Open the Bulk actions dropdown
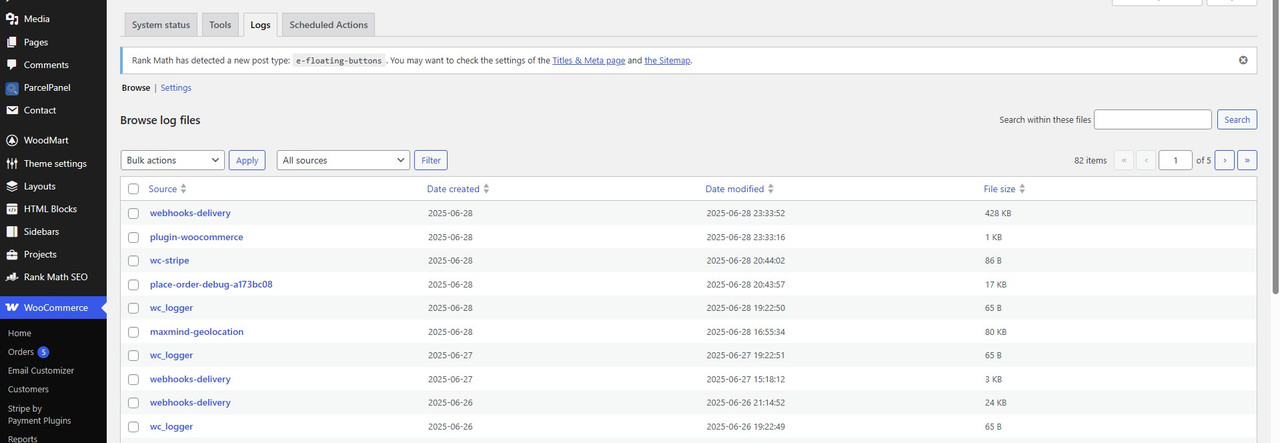The width and height of the screenshot is (1280, 443). click(172, 160)
